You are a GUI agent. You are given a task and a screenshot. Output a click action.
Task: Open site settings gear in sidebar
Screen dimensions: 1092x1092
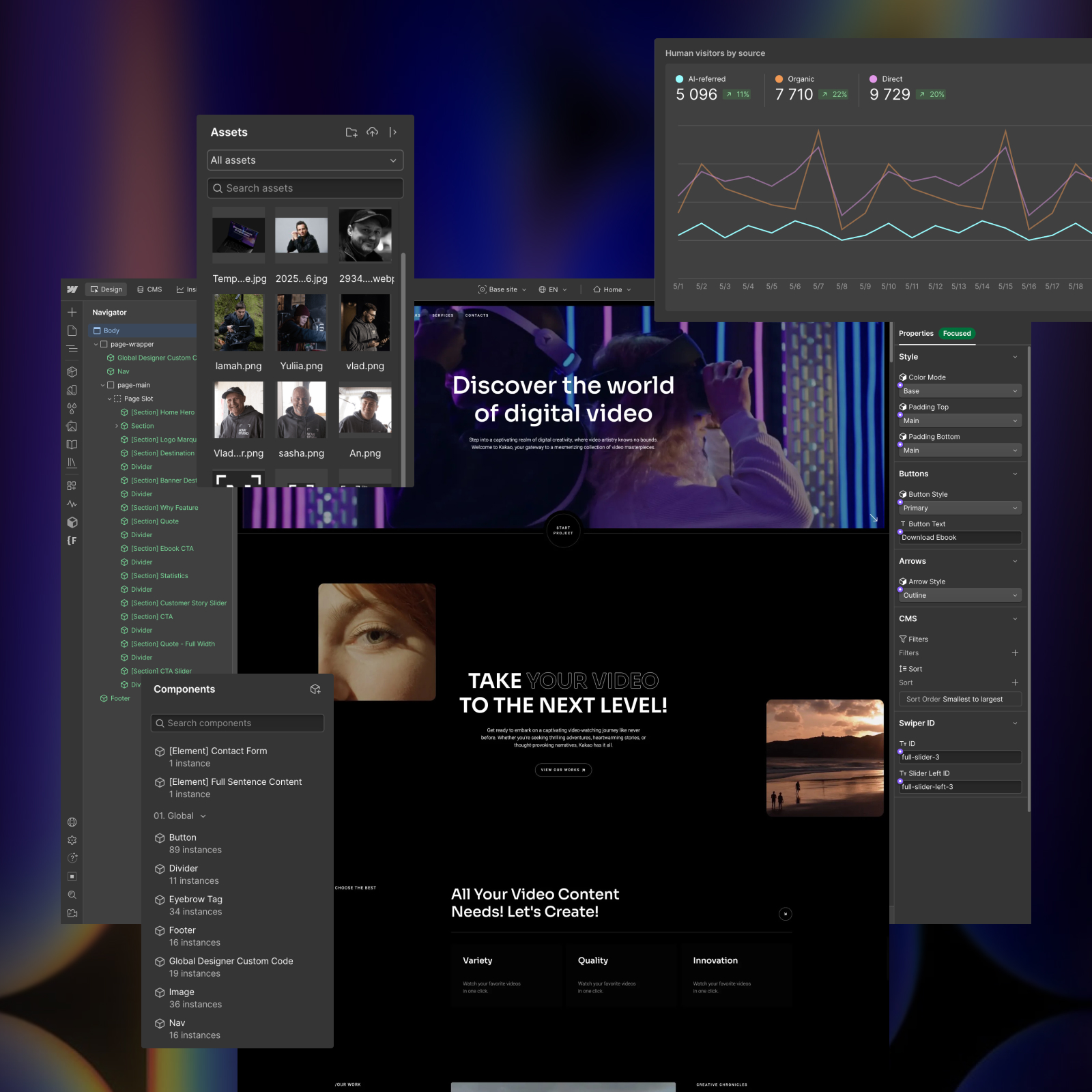click(x=72, y=841)
